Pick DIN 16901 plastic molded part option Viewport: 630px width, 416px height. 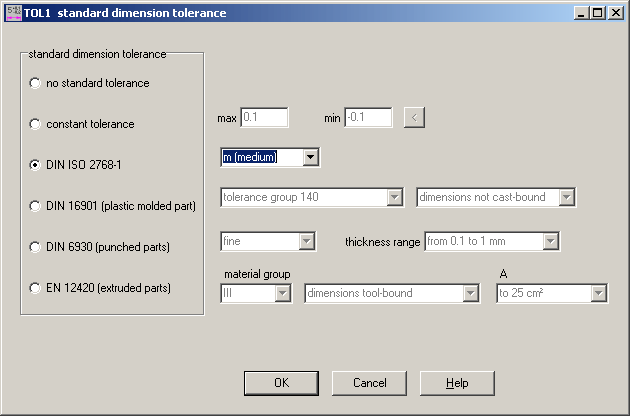coord(37,206)
